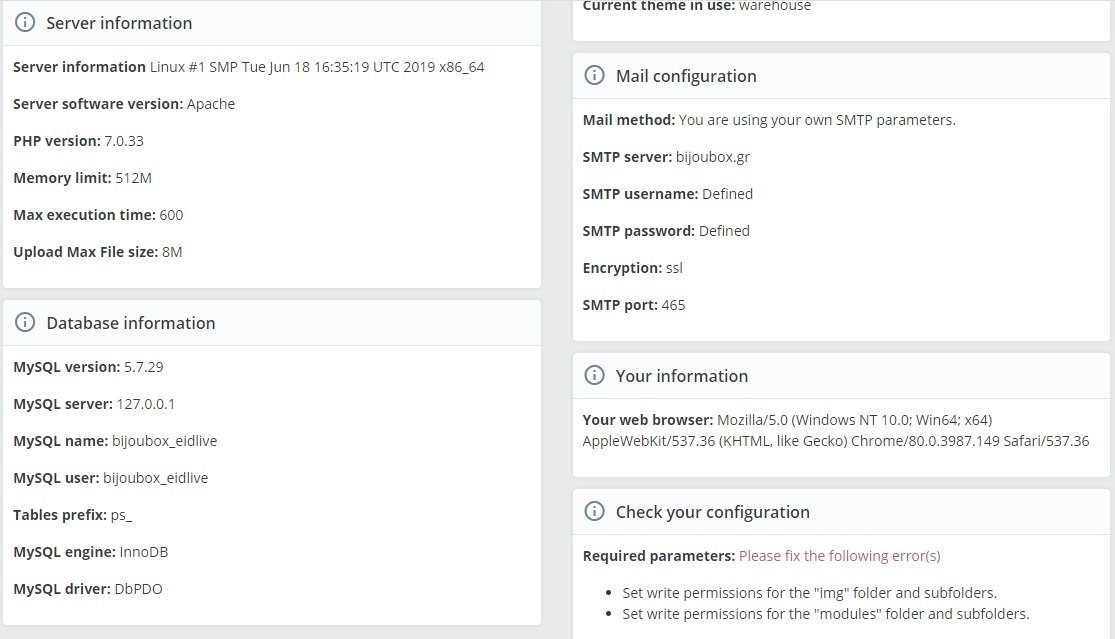Select the "img" folder write permissions item

[x=809, y=593]
